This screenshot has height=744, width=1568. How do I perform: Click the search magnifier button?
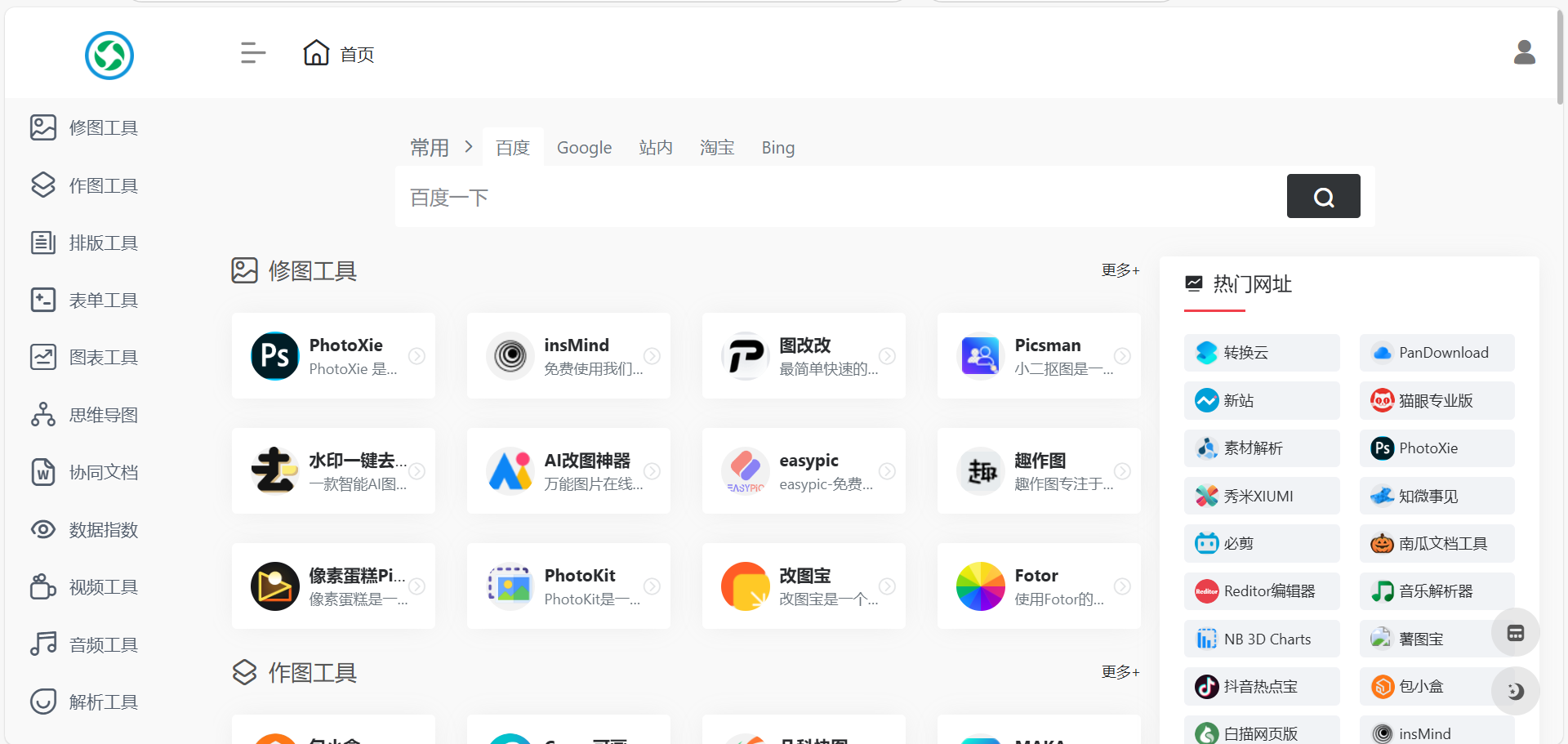coord(1323,196)
